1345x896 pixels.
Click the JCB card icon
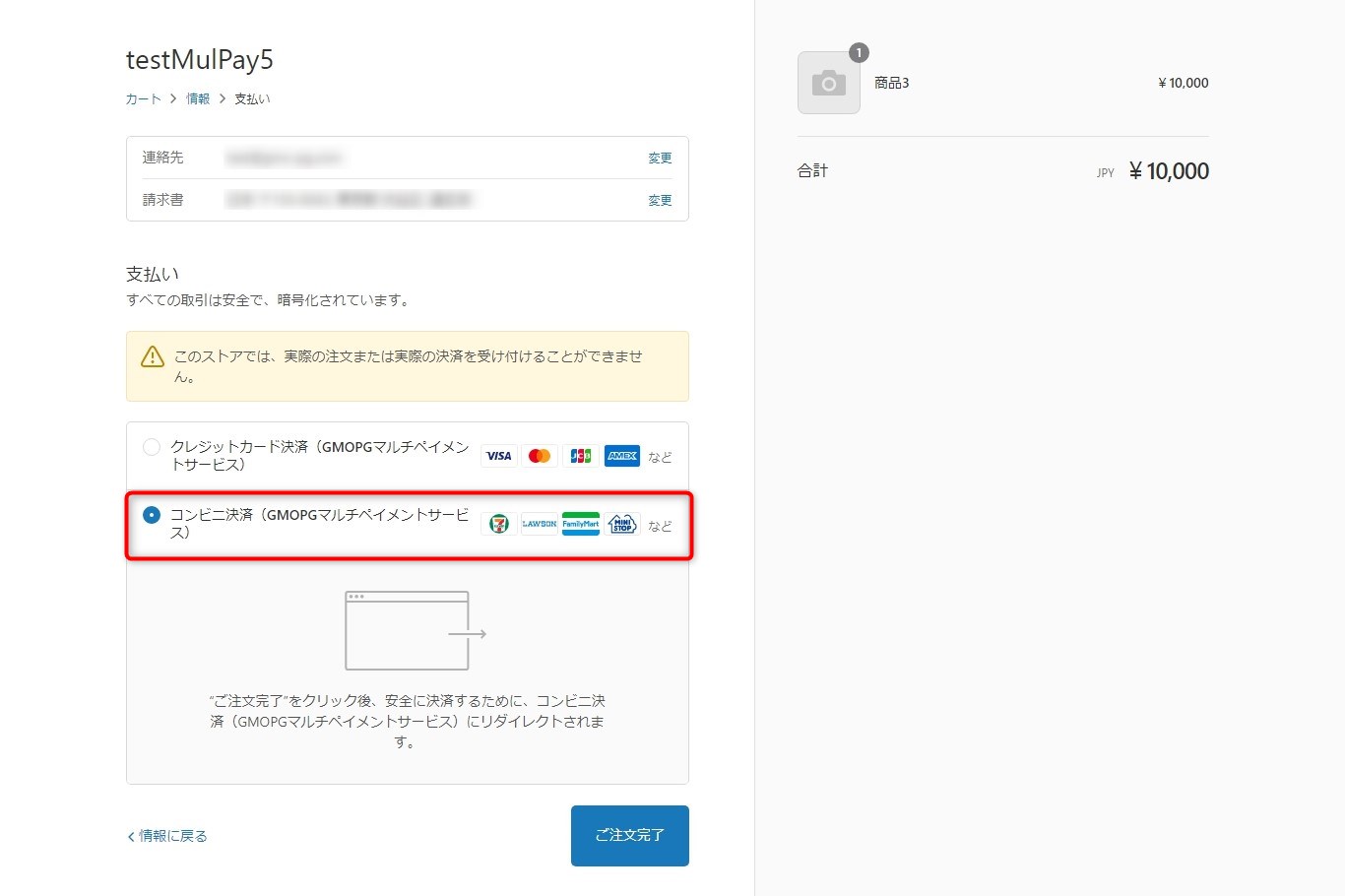point(581,456)
